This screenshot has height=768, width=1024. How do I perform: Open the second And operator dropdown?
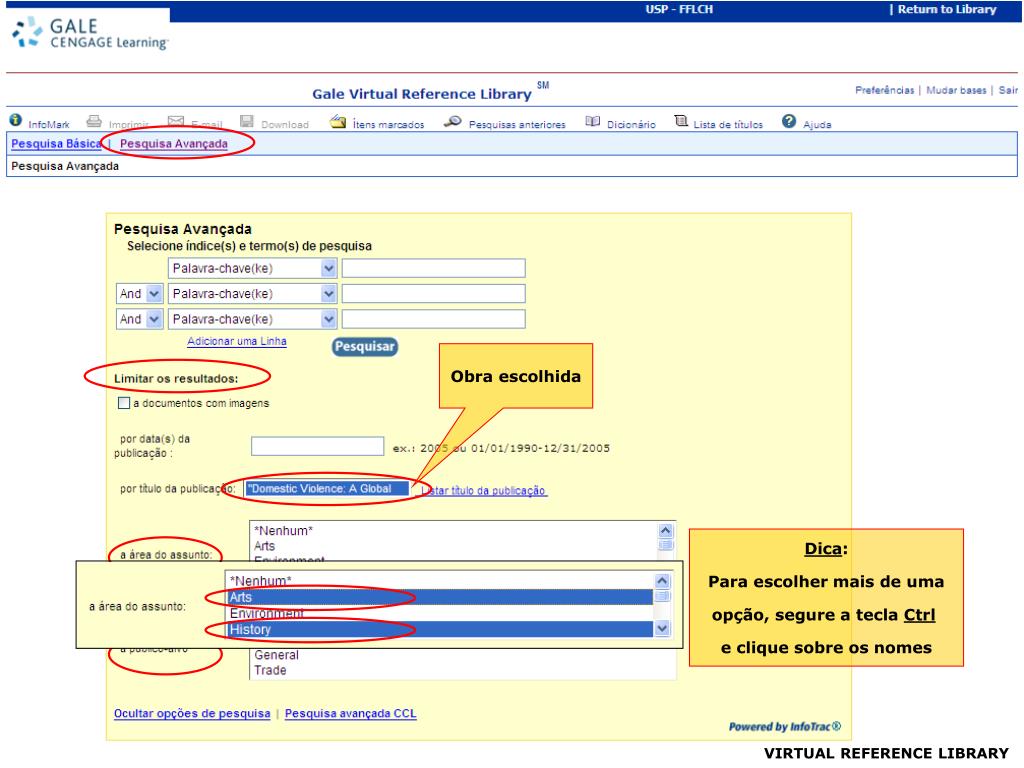pos(139,319)
